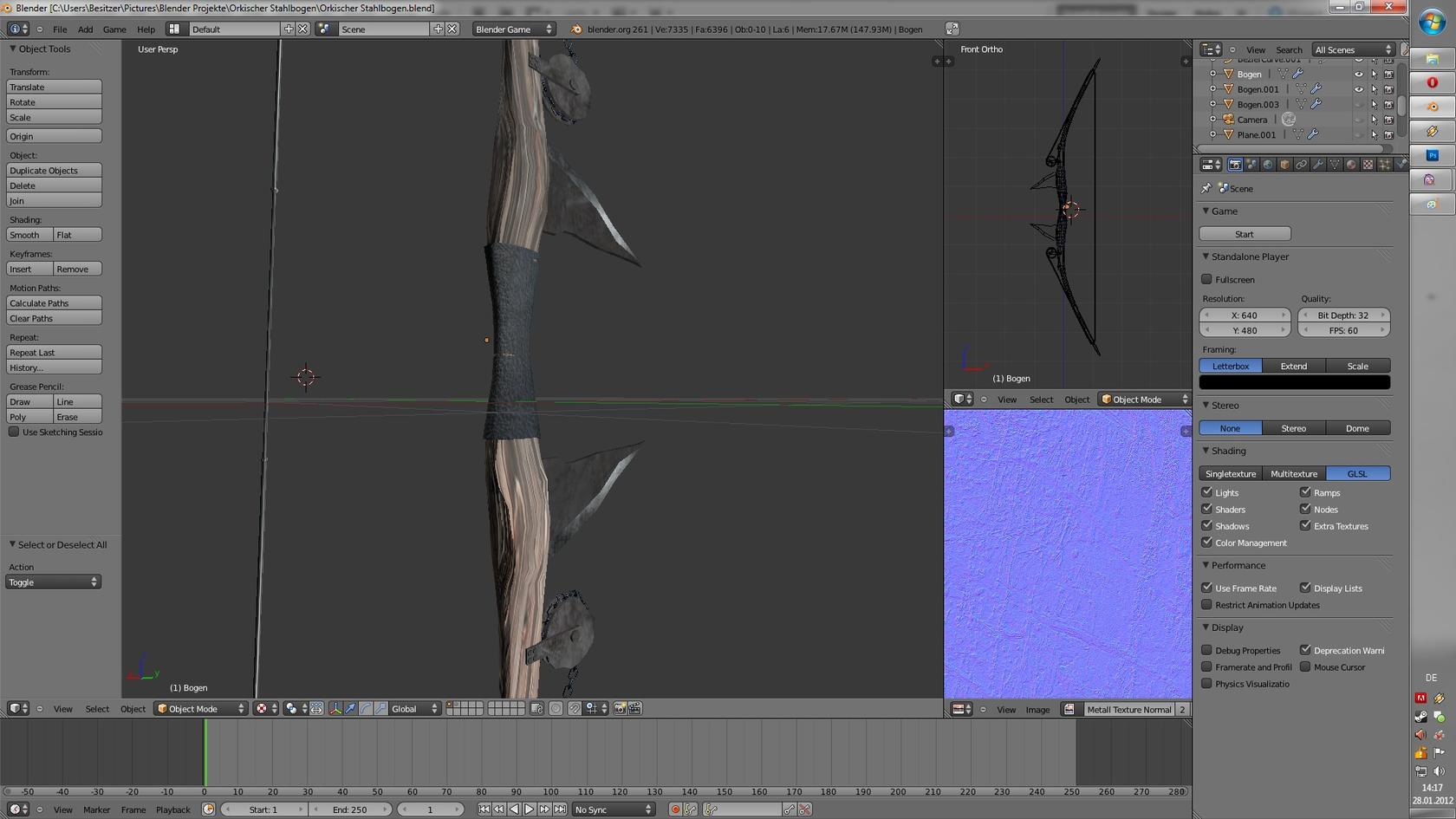The width and height of the screenshot is (1456, 819).
Task: Click the Start game button
Action: [1245, 234]
